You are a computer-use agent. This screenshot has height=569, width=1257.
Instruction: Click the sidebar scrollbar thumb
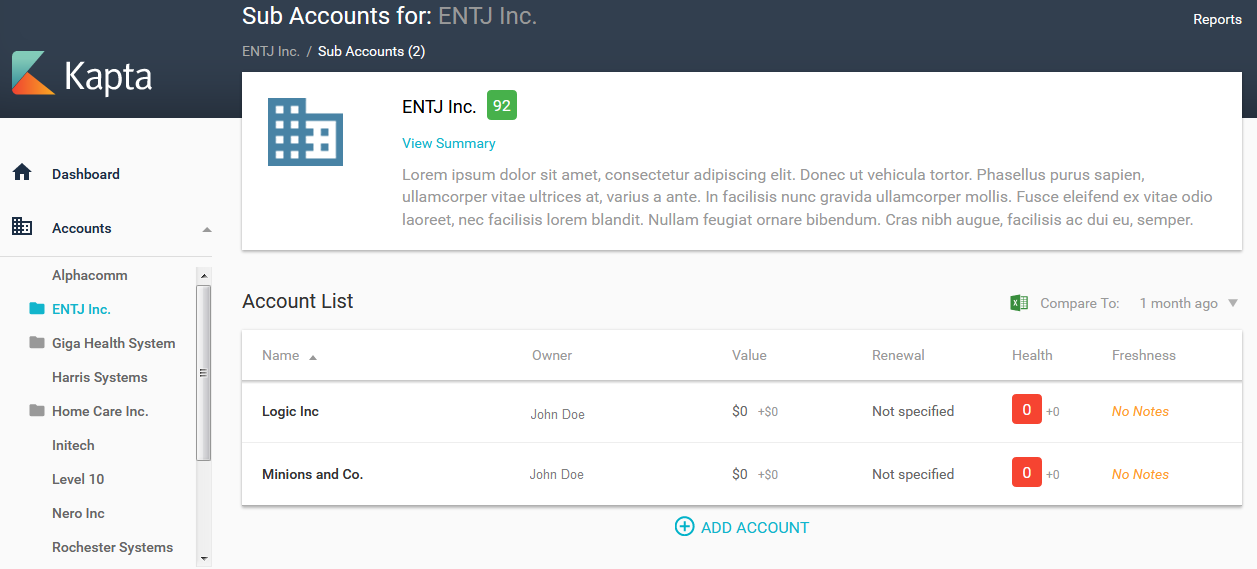coord(204,372)
